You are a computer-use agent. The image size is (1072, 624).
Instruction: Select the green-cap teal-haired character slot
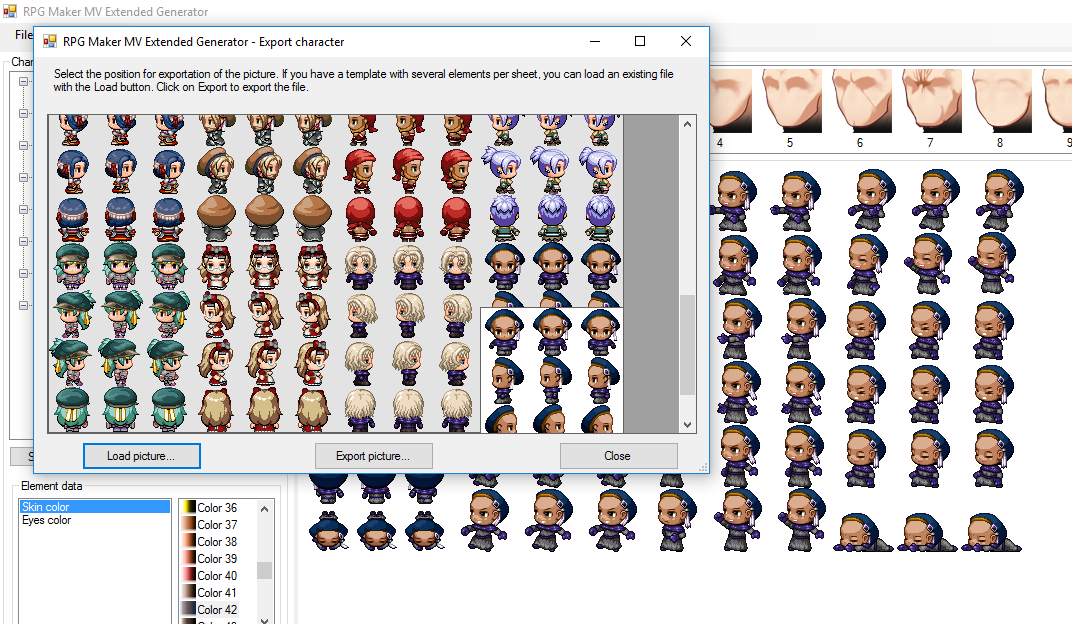[x=121, y=338]
